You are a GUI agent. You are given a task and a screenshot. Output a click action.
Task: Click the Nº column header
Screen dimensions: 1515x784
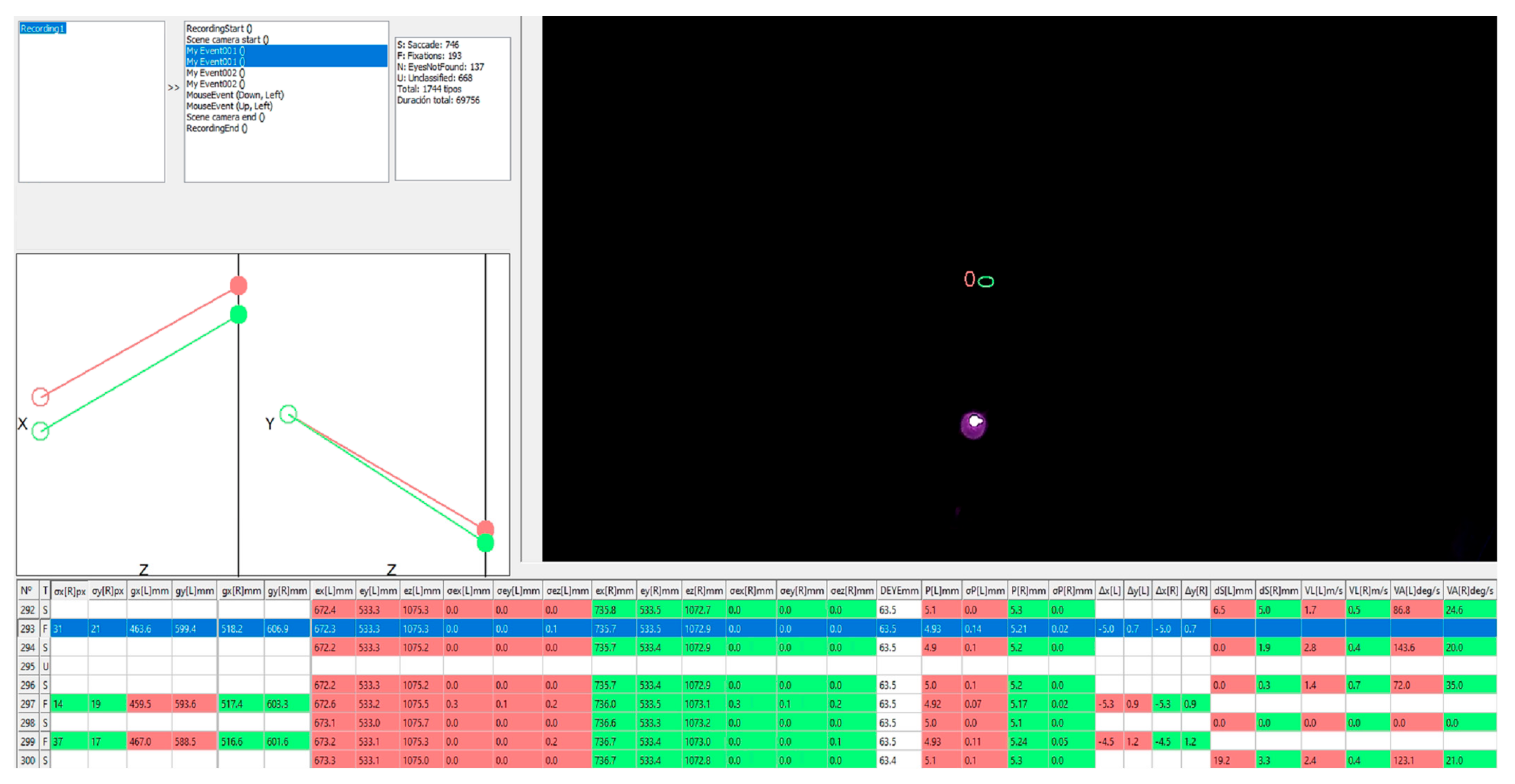tap(26, 591)
